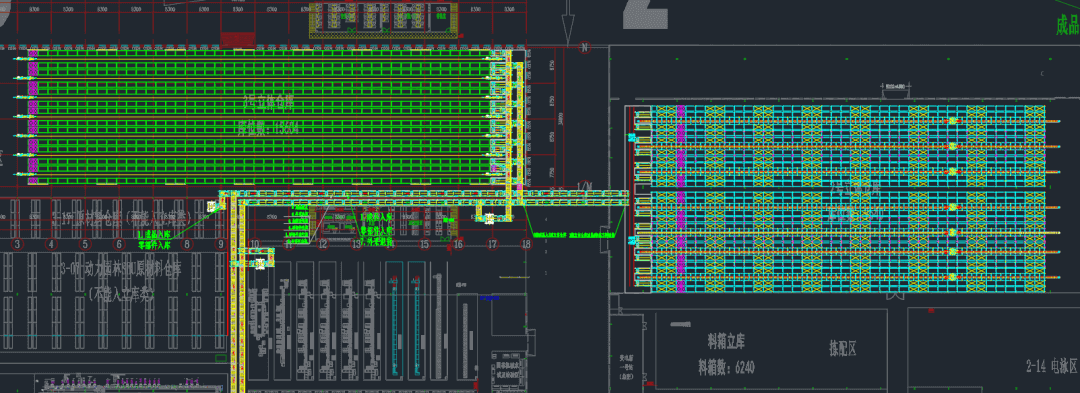Click grid axis bubble number 10
This screenshot has height=393, width=1080.
(255, 244)
